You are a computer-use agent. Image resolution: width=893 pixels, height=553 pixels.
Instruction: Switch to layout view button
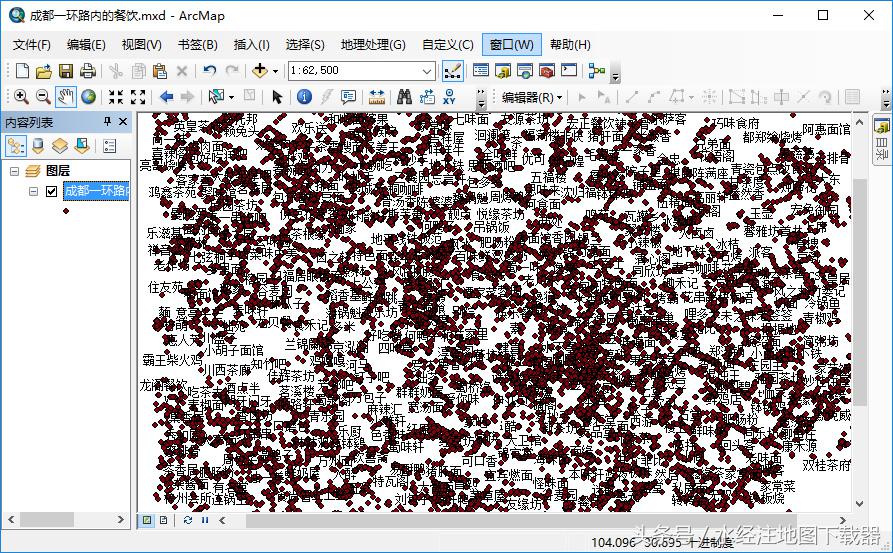coord(163,520)
